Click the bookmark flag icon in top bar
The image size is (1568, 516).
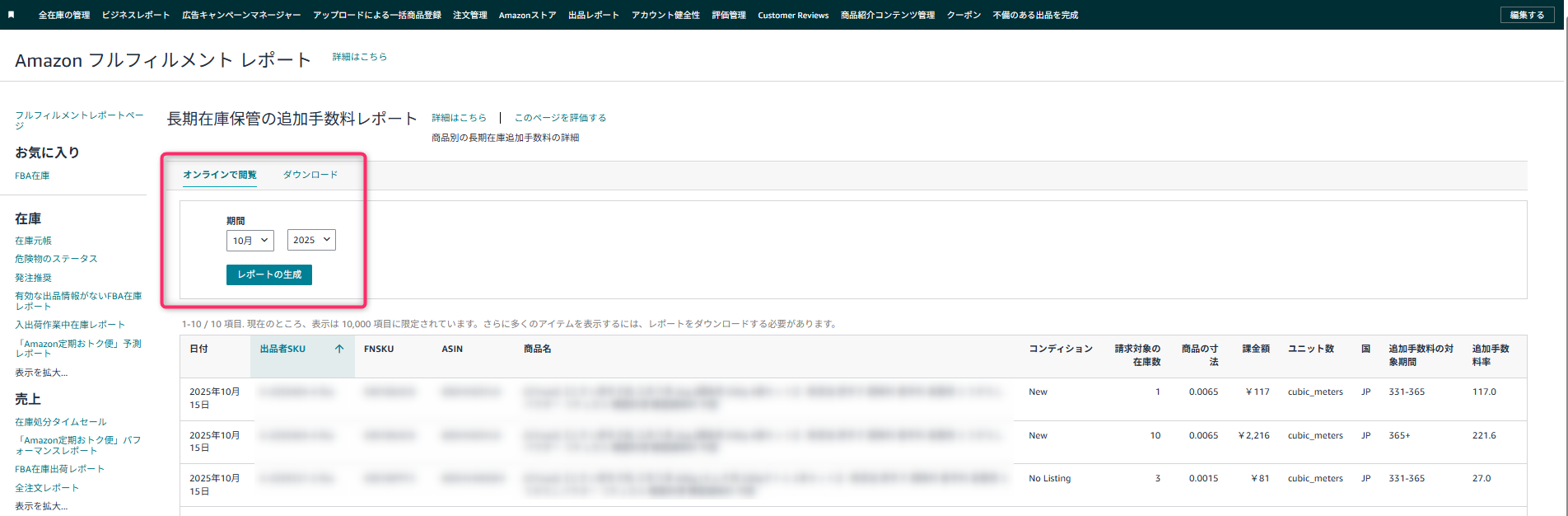(x=11, y=15)
